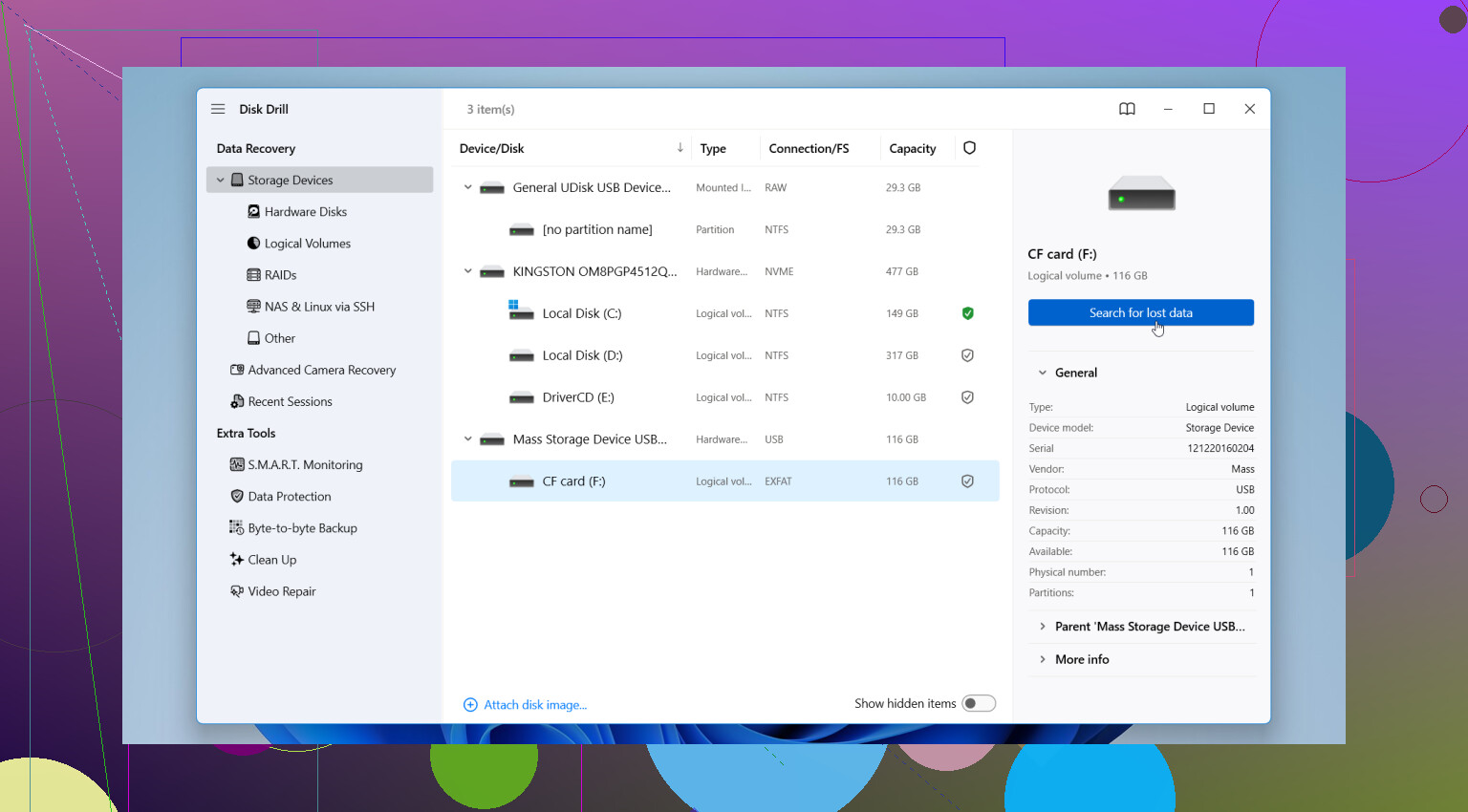Toggle Show hidden items switch
The image size is (1468, 812).
pos(979,703)
